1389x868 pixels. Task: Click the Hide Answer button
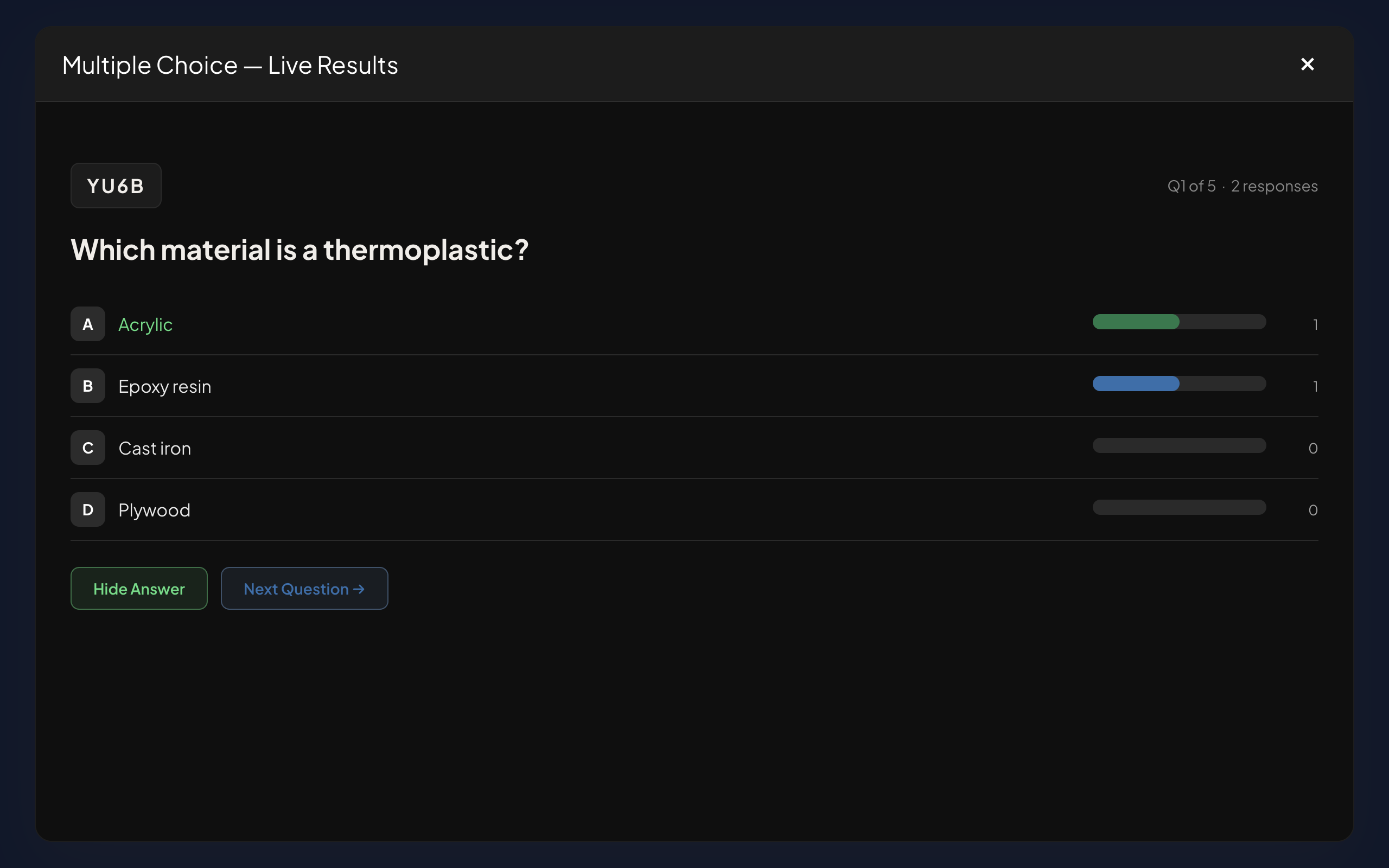pyautogui.click(x=139, y=589)
